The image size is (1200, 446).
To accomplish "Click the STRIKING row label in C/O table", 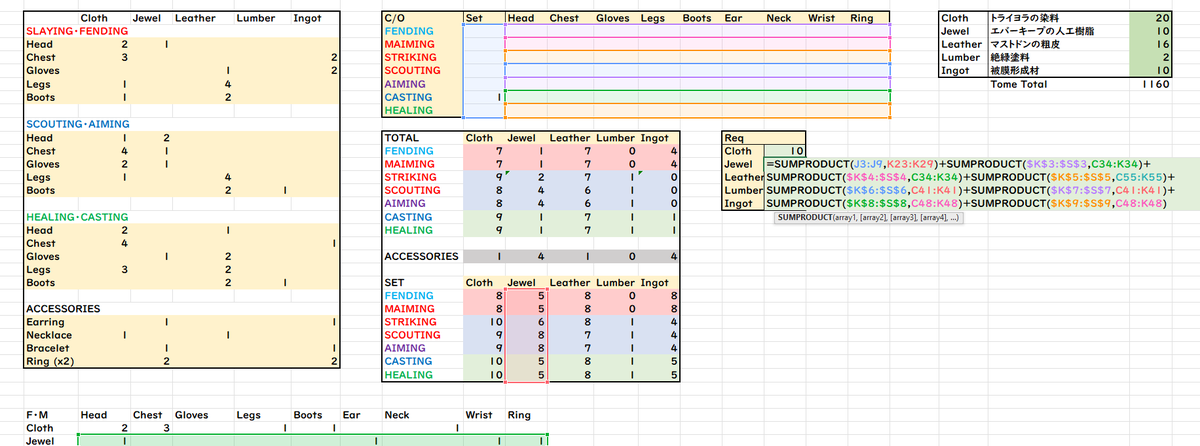I will 410,57.
